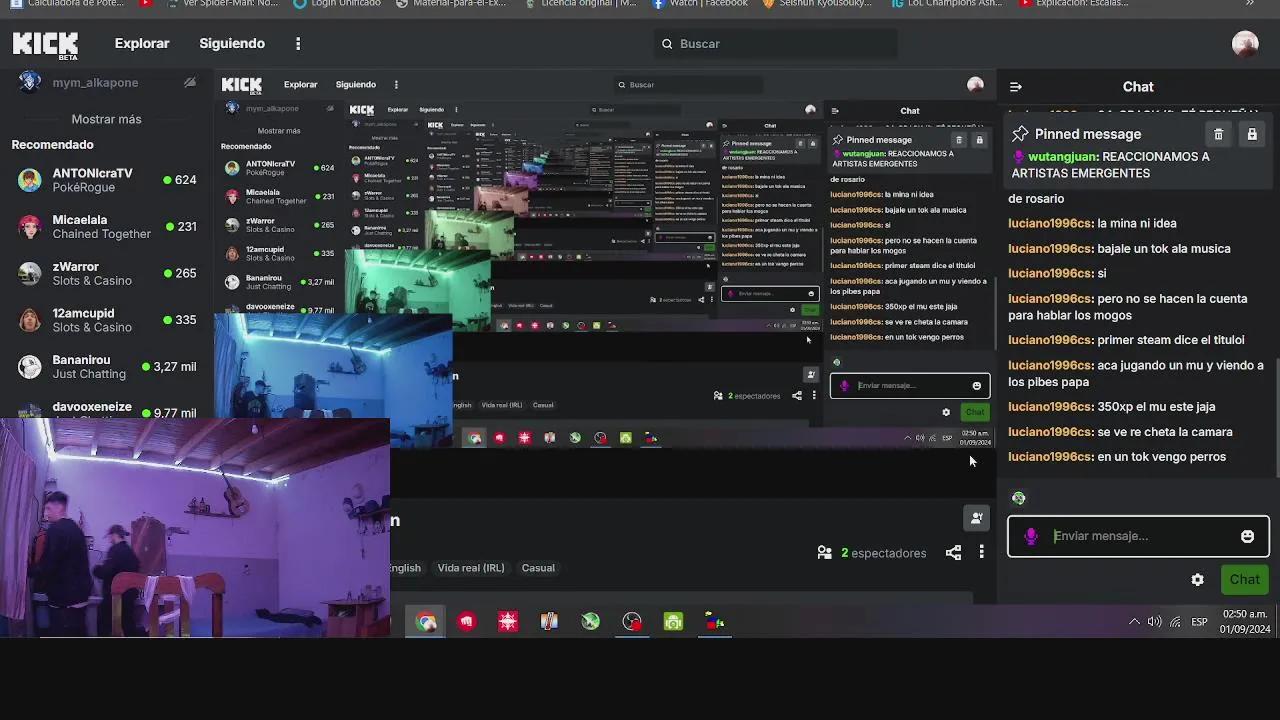The width and height of the screenshot is (1280, 720).
Task: Open the green round taskbar app
Action: pos(591,622)
